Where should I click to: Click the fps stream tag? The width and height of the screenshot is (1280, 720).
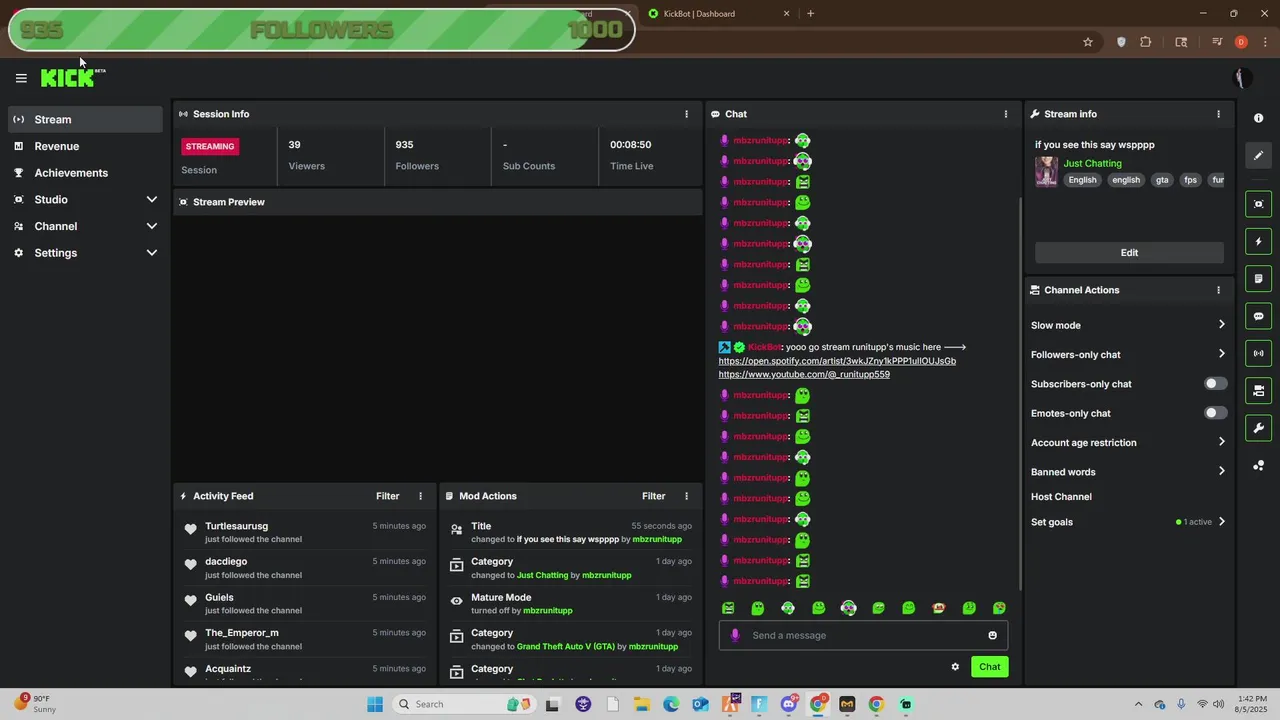pyautogui.click(x=1190, y=180)
